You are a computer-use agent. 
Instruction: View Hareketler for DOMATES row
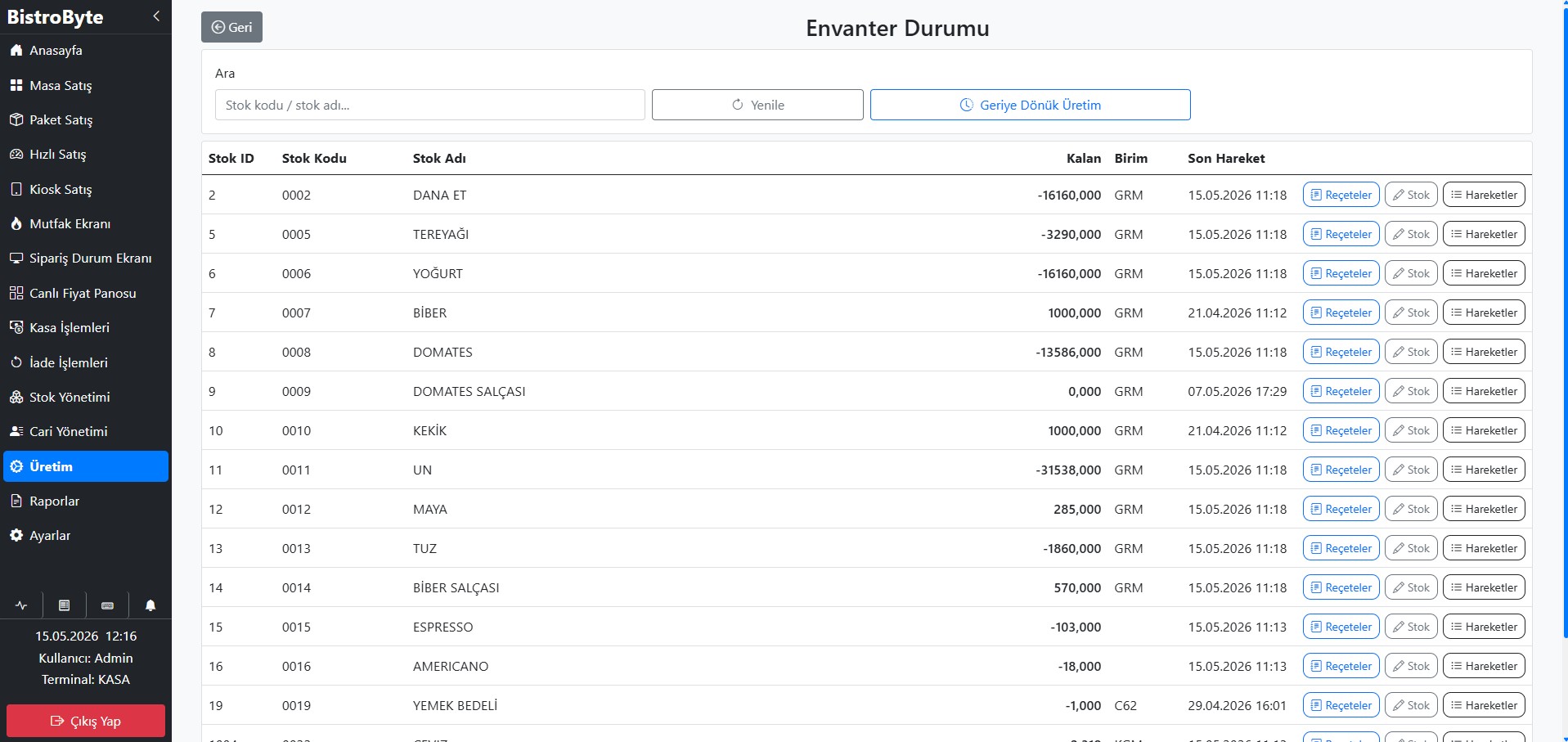[x=1484, y=352]
